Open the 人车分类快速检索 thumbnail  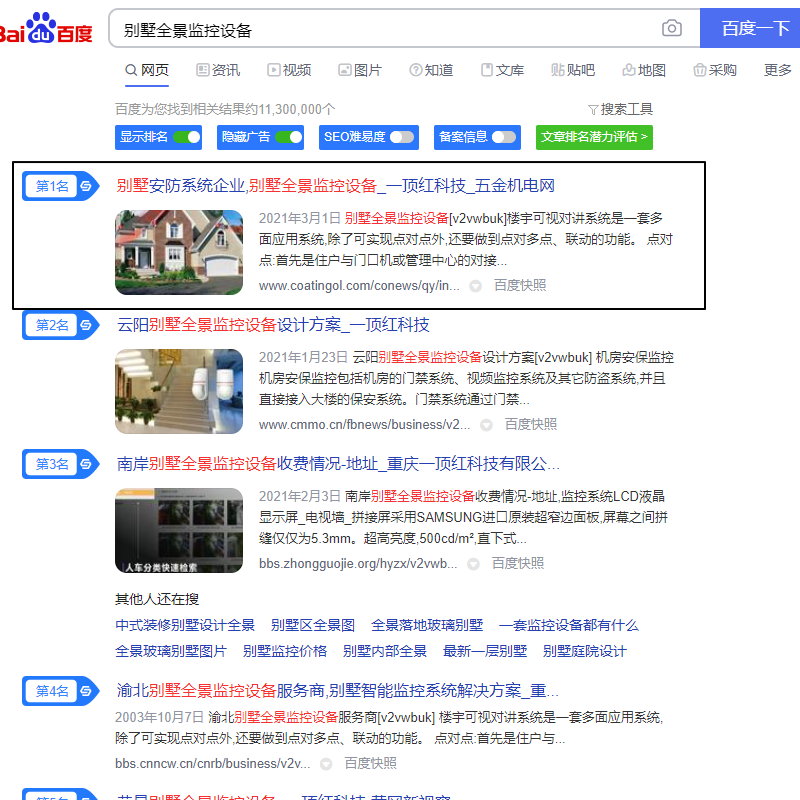179,531
